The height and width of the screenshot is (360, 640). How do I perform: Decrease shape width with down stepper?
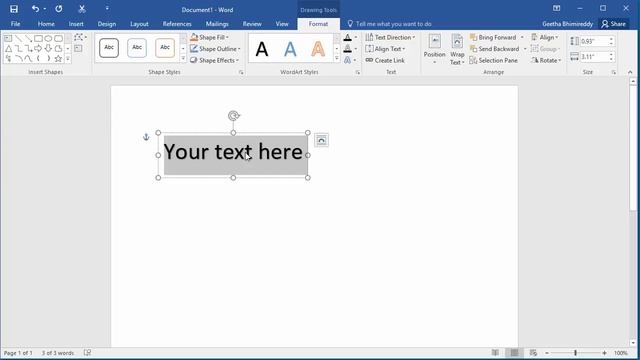(x=611, y=59)
